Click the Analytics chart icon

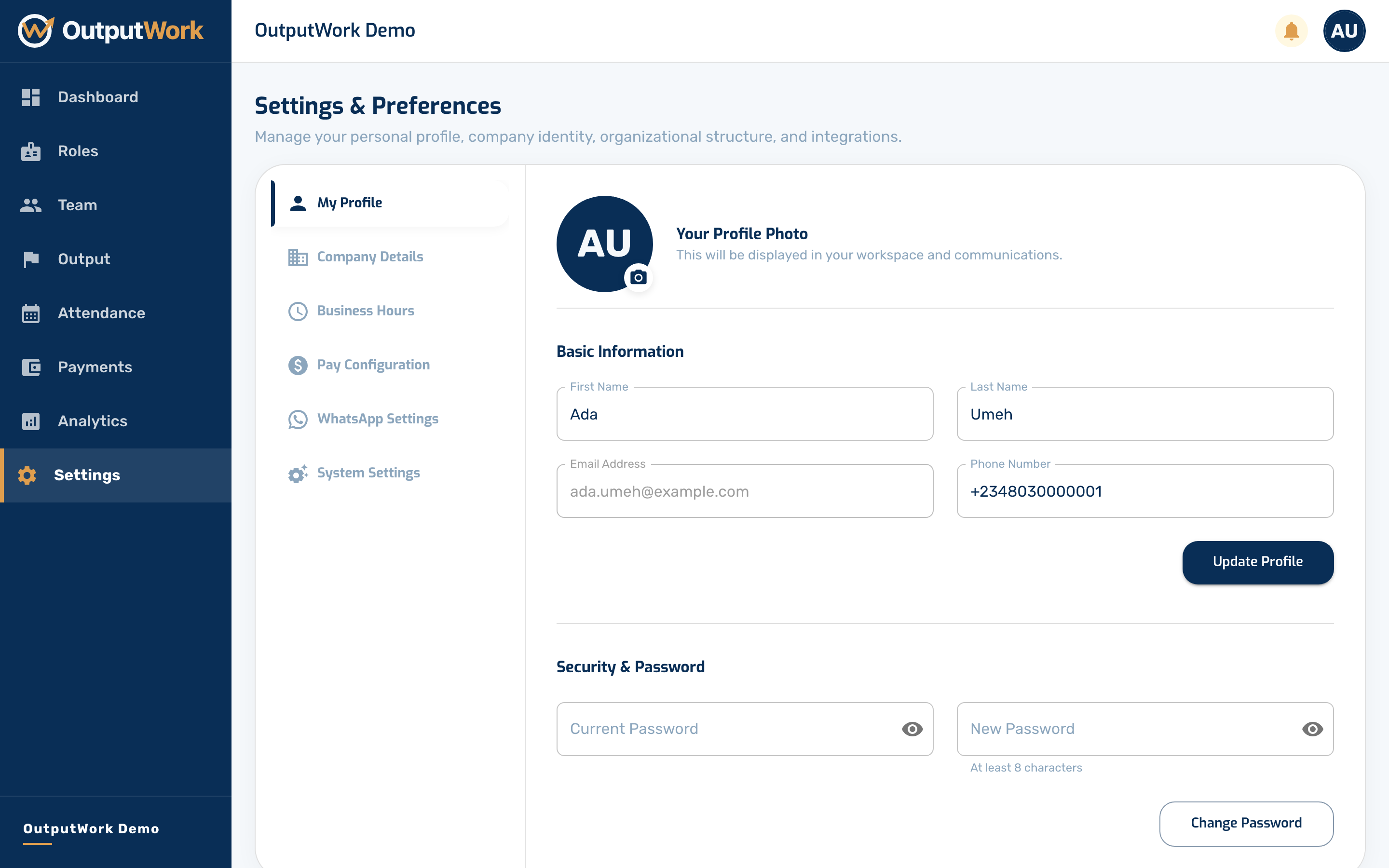(x=31, y=421)
